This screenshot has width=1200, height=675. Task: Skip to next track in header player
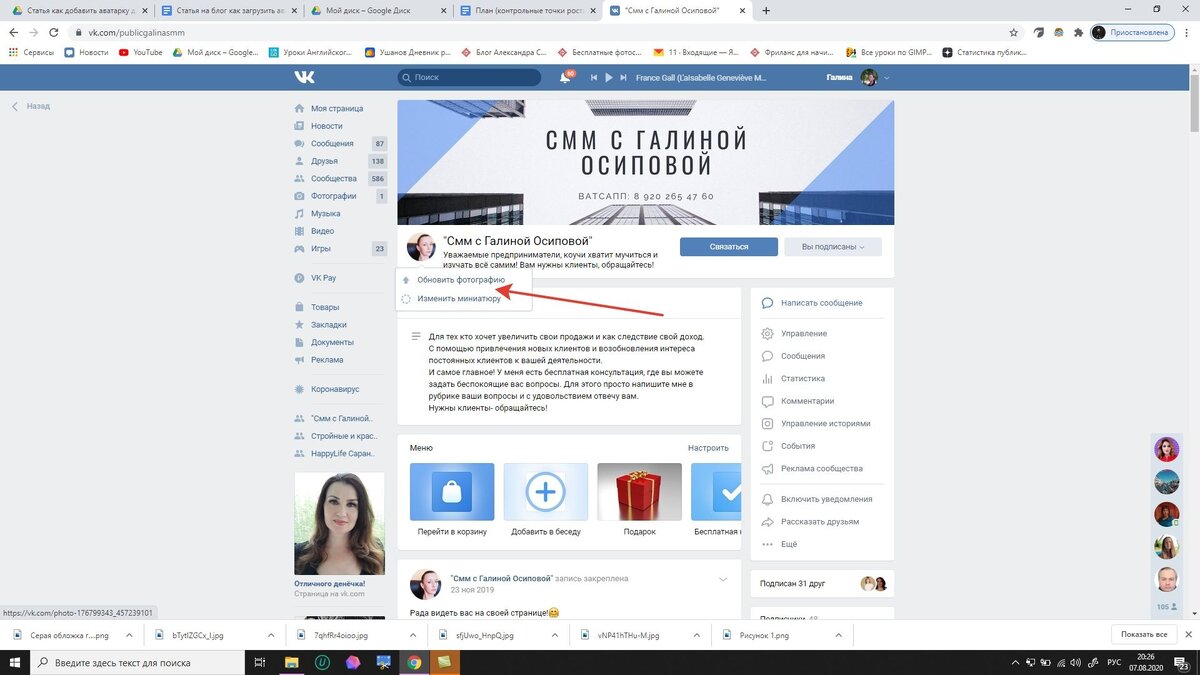tap(622, 77)
